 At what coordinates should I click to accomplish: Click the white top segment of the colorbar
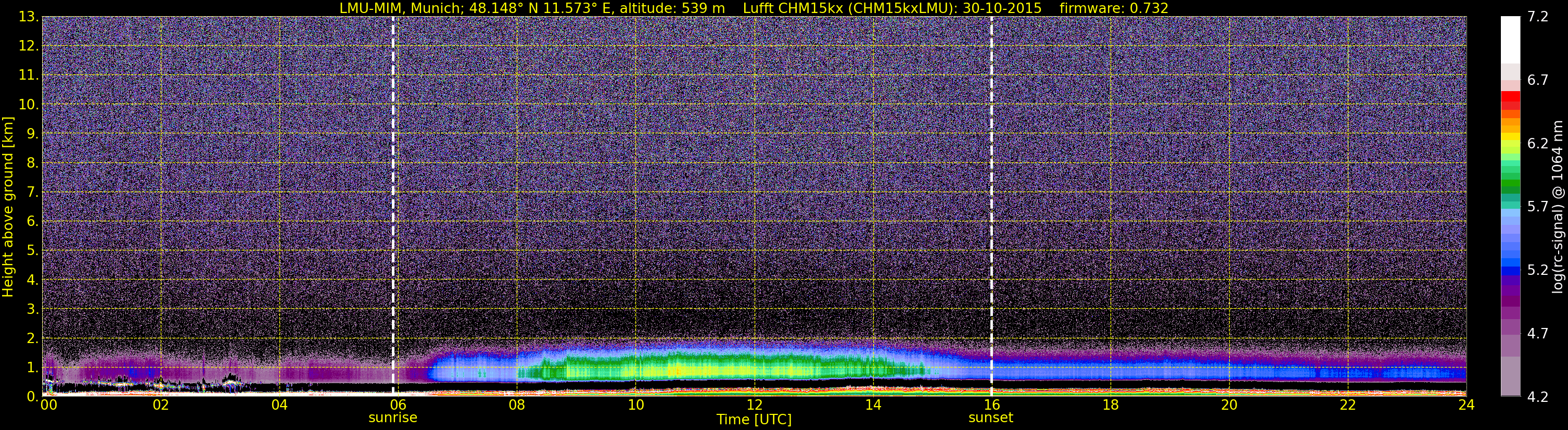tap(1510, 40)
